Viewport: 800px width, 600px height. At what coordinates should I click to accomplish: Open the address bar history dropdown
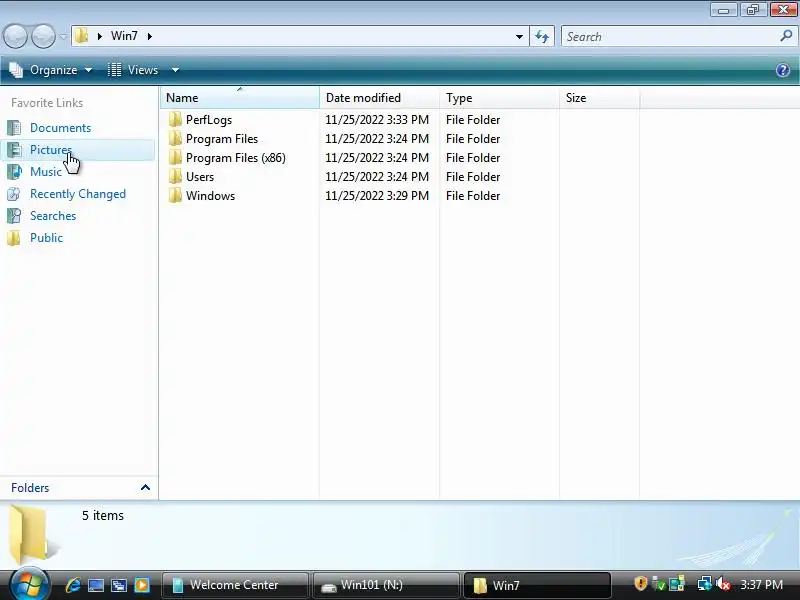coord(519,36)
